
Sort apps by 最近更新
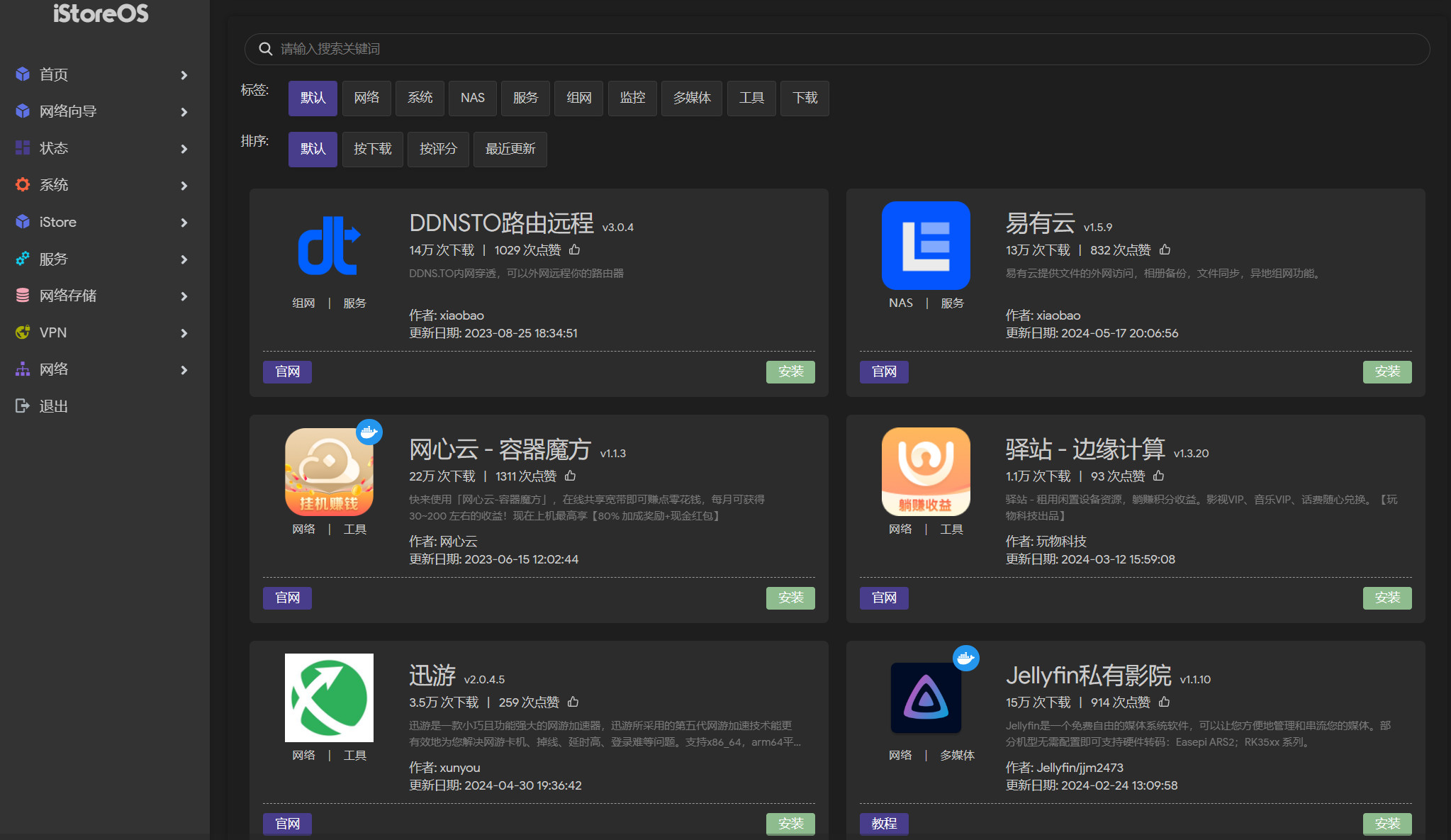point(510,149)
